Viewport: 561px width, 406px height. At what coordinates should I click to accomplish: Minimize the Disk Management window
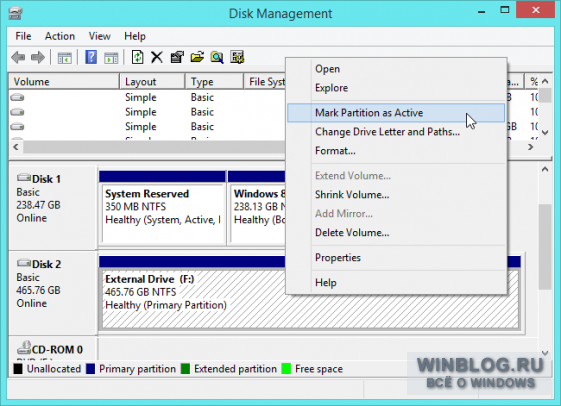pyautogui.click(x=482, y=11)
